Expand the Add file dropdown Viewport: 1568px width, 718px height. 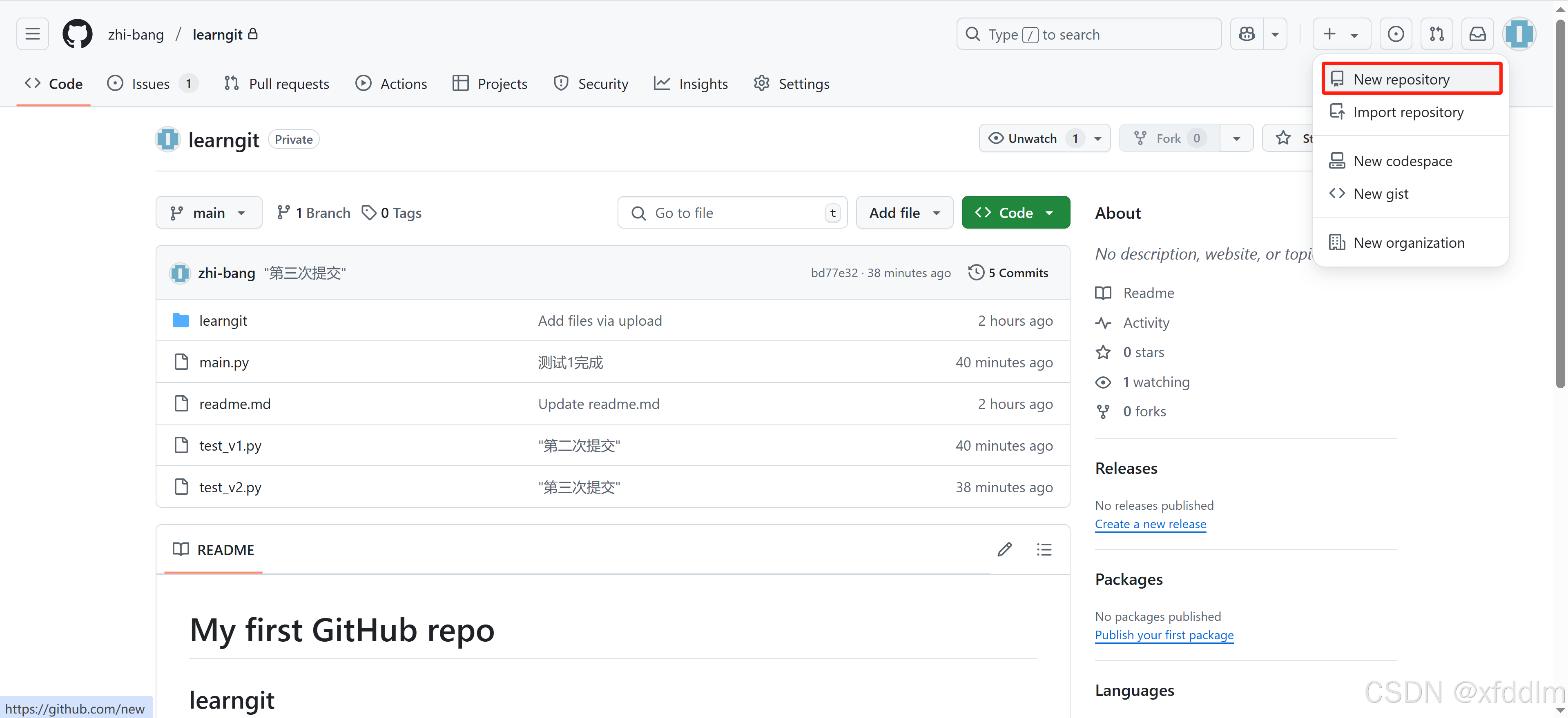[x=905, y=212]
